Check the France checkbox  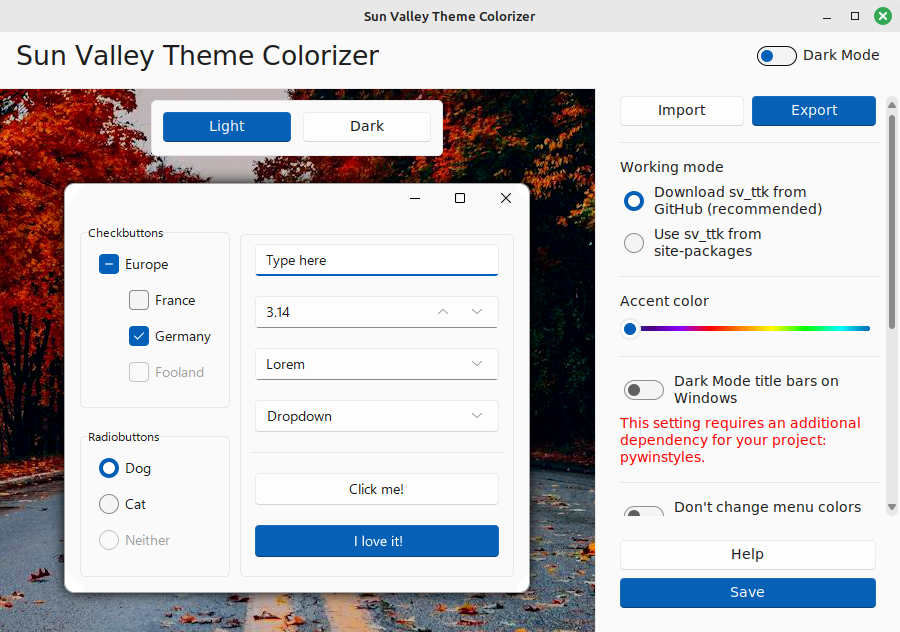pyautogui.click(x=138, y=300)
